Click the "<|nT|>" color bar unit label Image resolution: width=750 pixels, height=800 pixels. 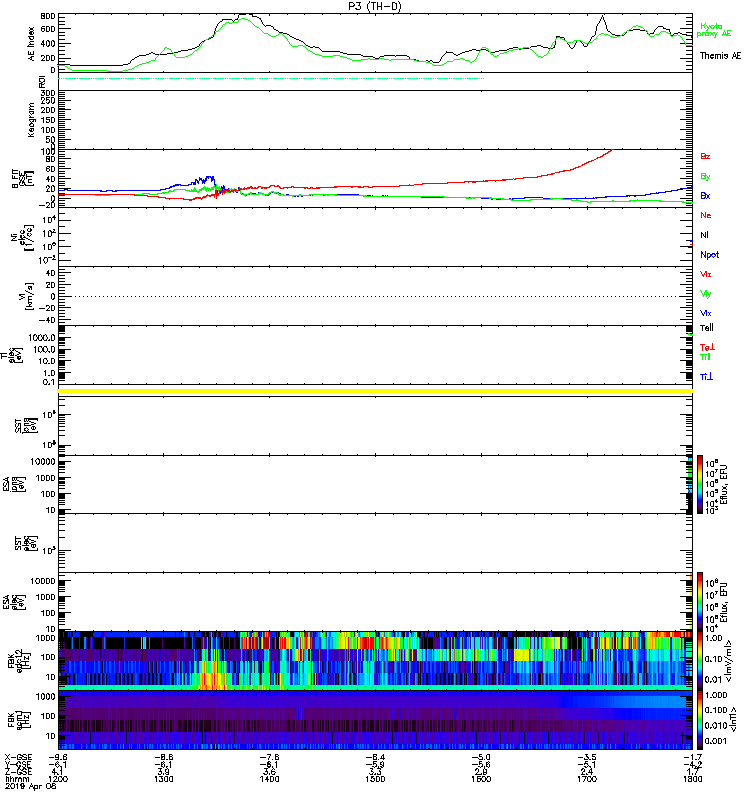(733, 719)
